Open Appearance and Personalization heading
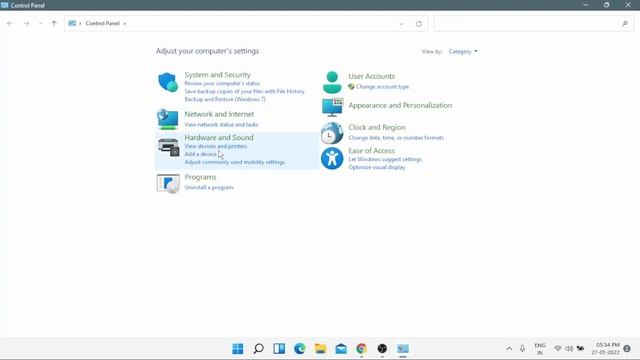Screen dimensions: 640x360 400,105
